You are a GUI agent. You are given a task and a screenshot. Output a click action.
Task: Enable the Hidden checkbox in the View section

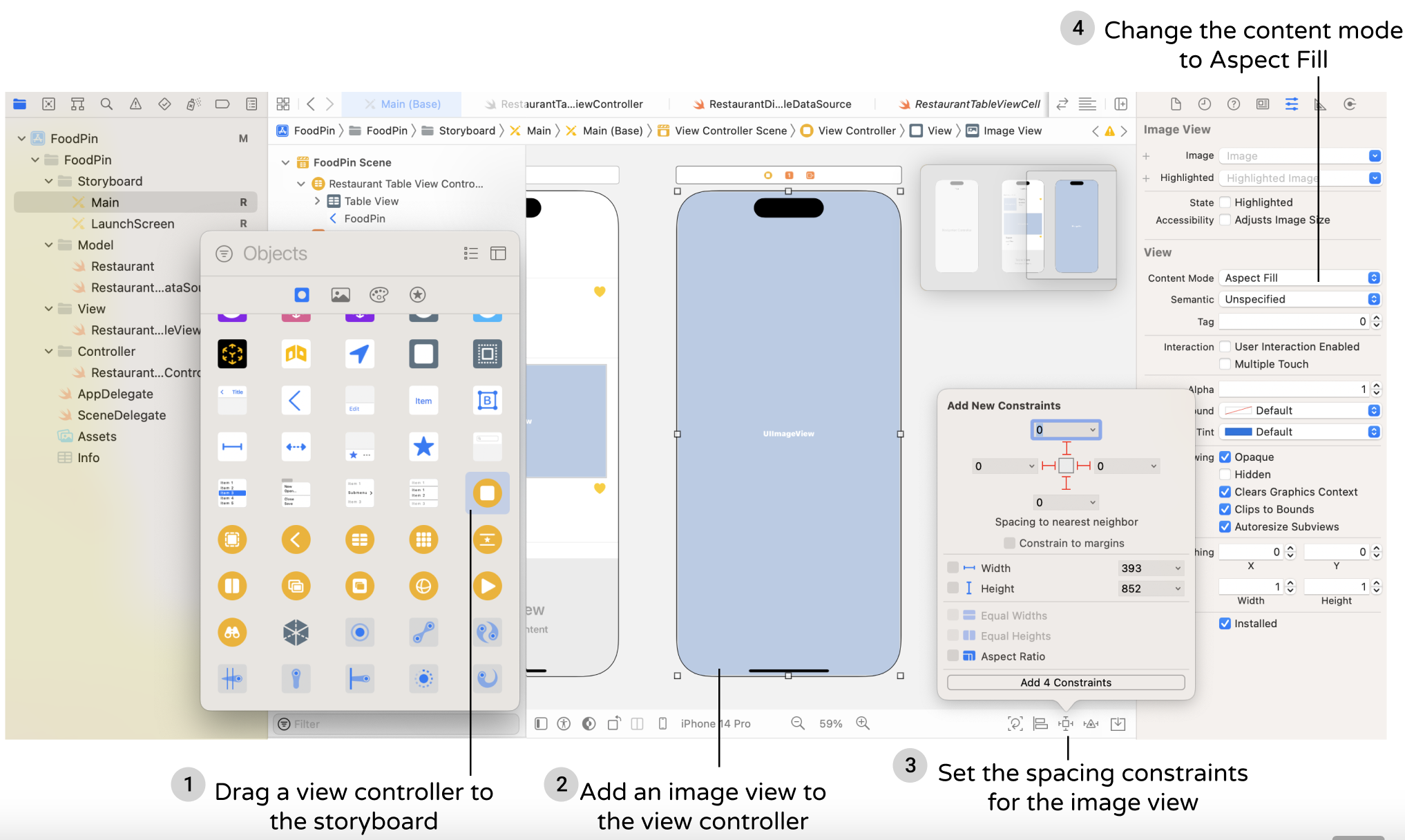tap(1225, 475)
